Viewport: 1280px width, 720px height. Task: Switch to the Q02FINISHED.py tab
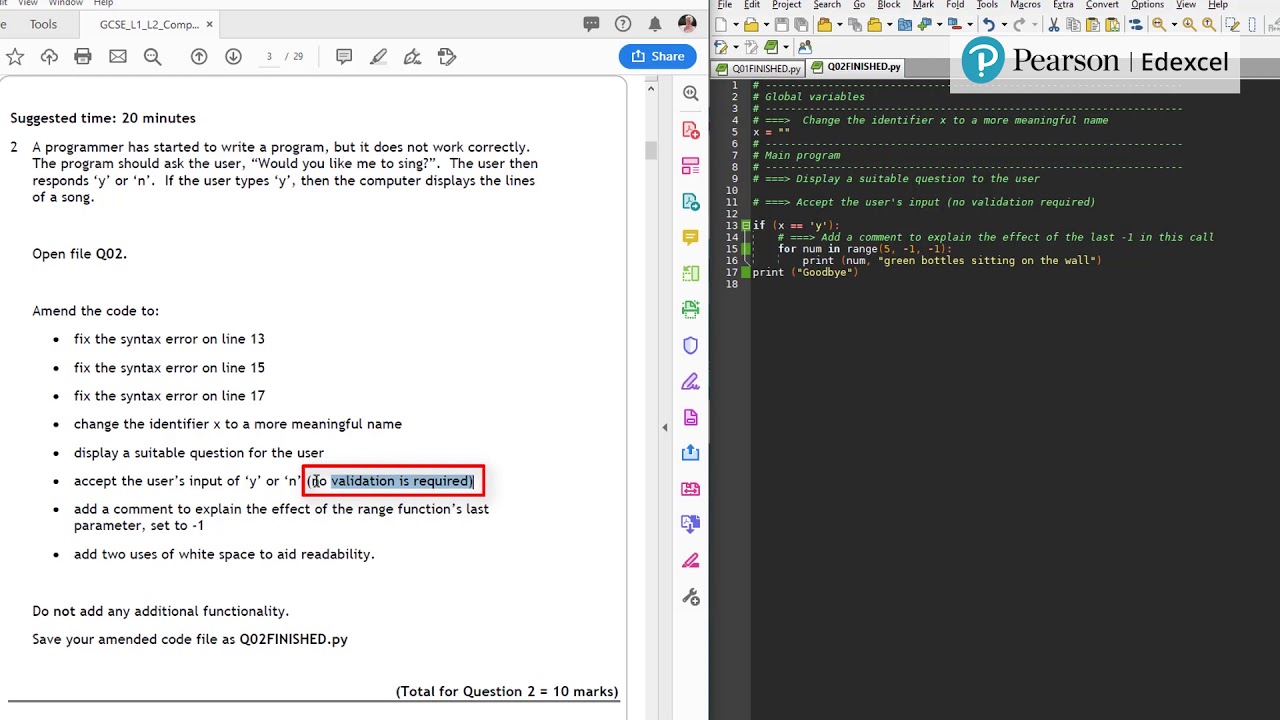[856, 67]
